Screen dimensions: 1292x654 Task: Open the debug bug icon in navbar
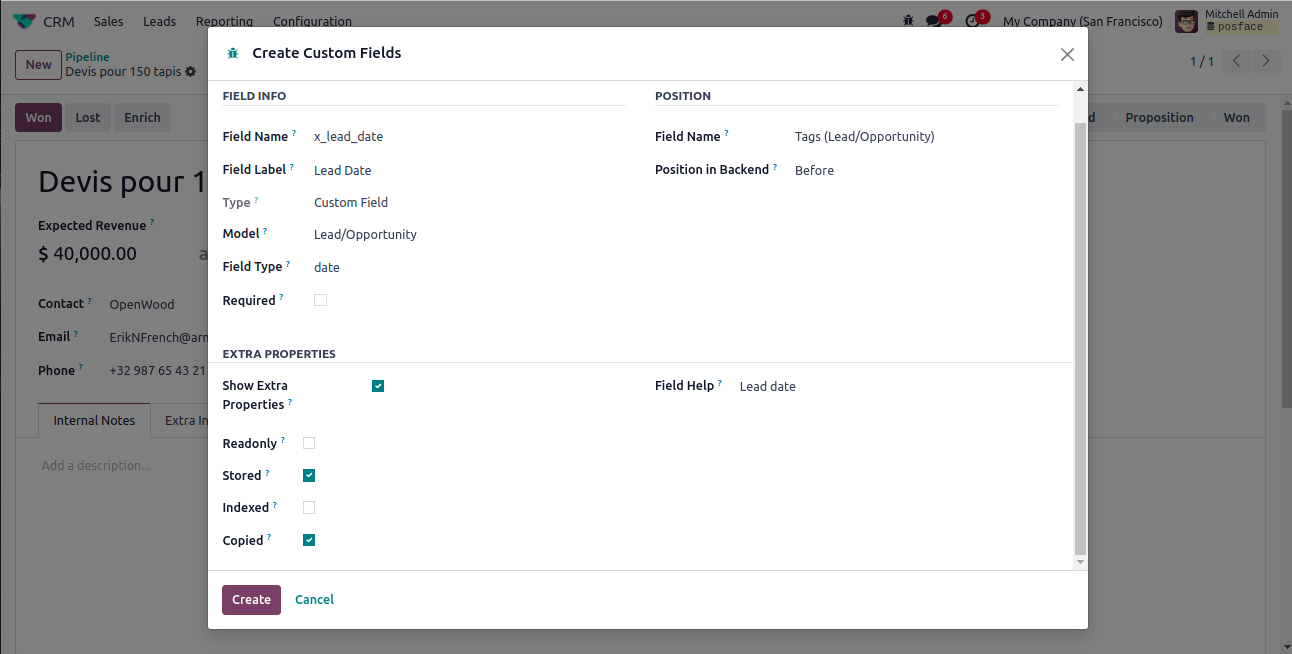pyautogui.click(x=908, y=21)
